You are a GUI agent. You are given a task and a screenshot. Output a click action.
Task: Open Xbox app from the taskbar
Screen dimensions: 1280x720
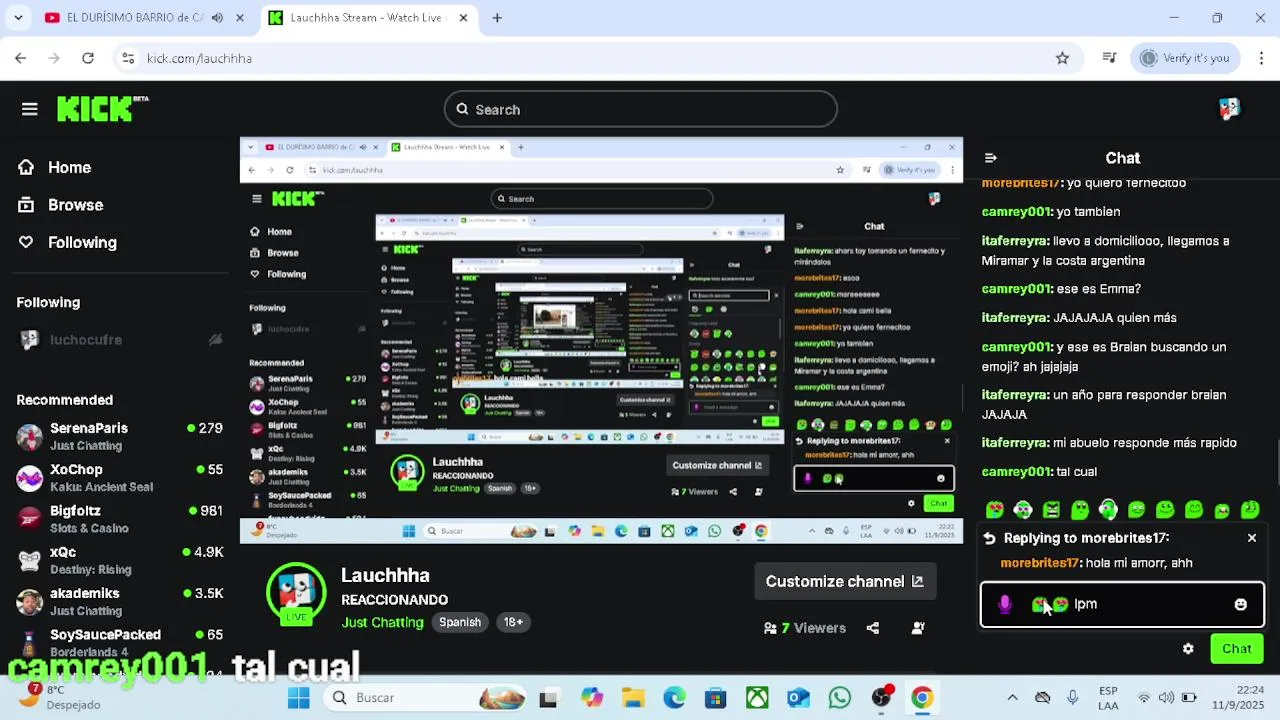point(757,698)
